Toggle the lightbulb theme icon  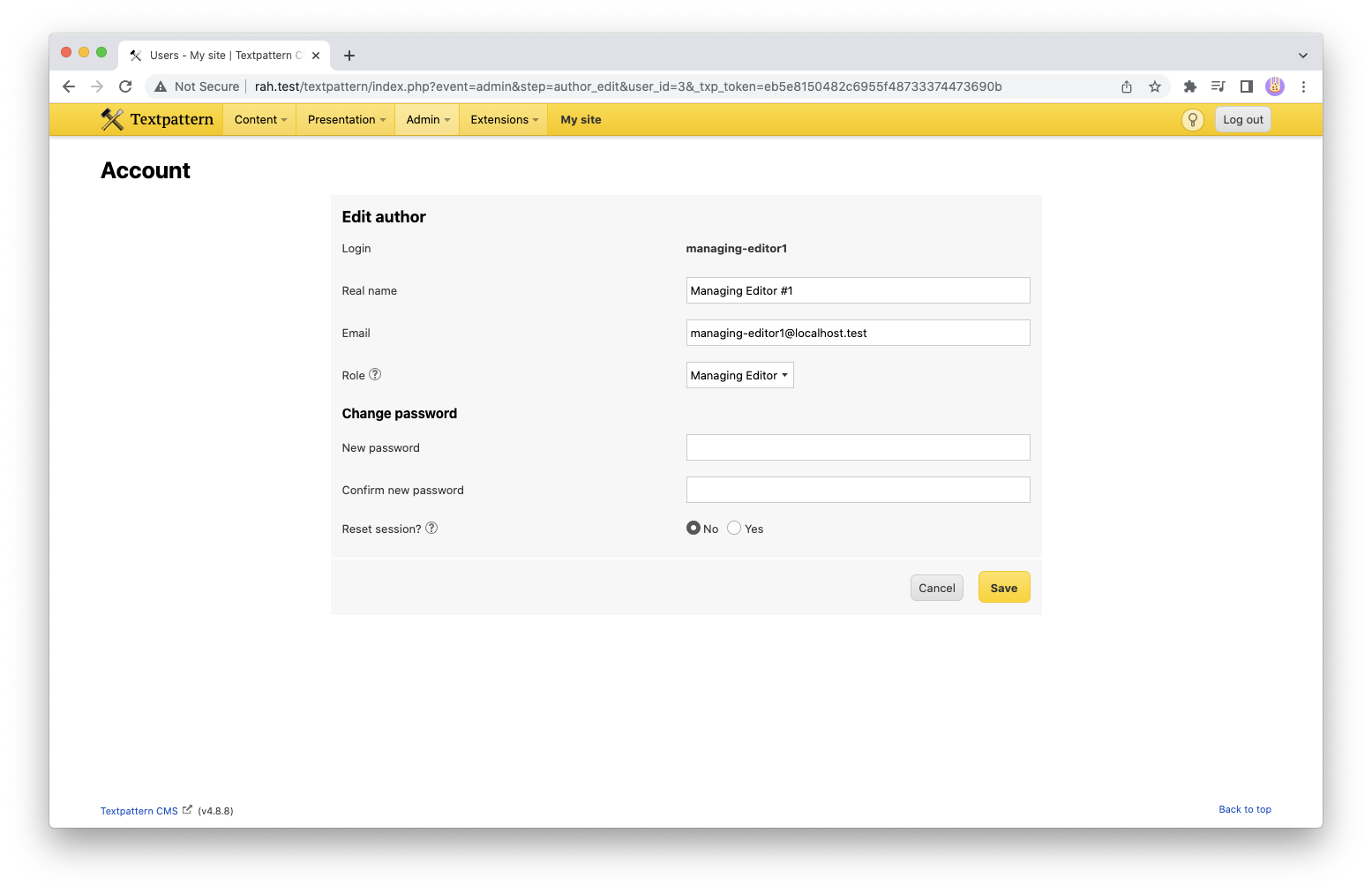pyautogui.click(x=1192, y=120)
